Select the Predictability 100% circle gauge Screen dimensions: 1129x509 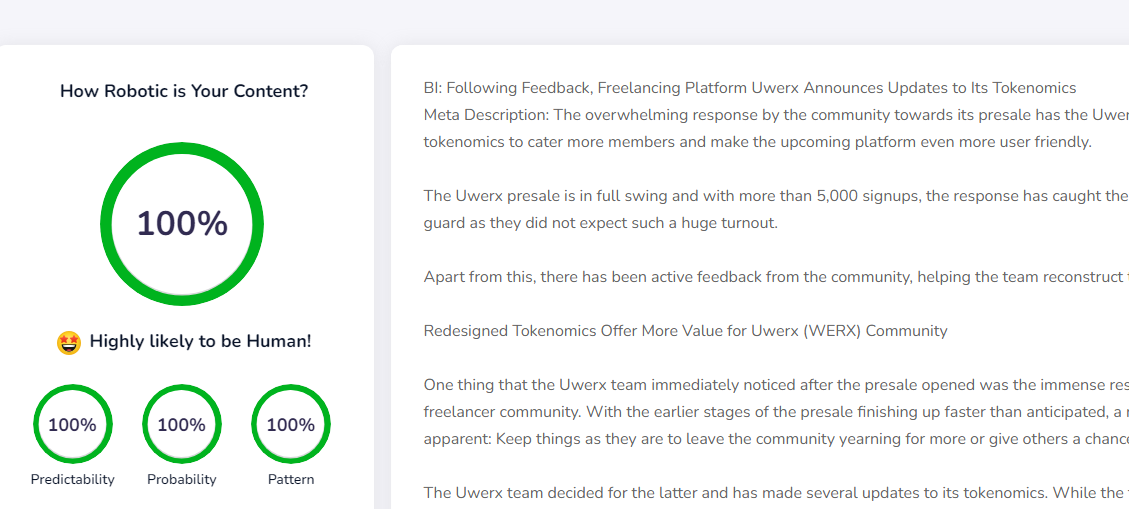click(x=72, y=425)
